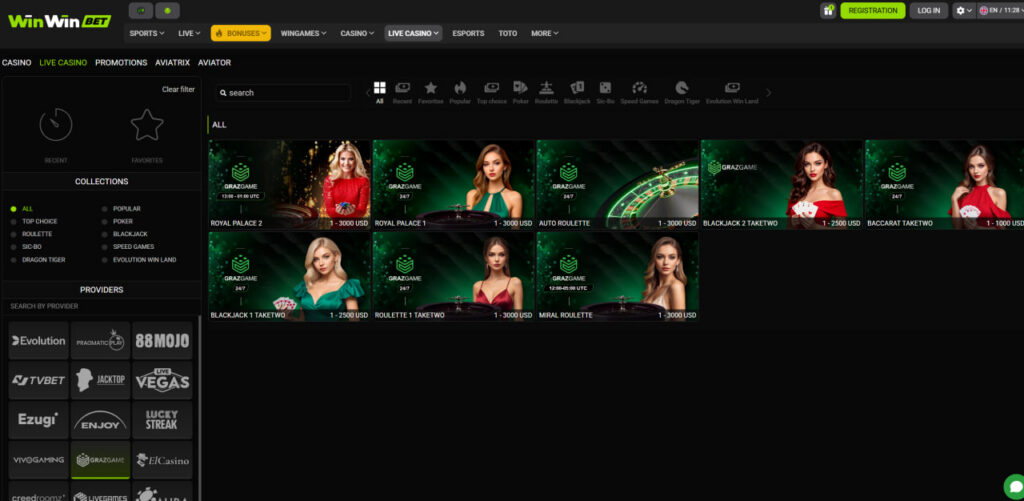Filter by Live Vegas provider logo
This screenshot has width=1024, height=501.
162,380
